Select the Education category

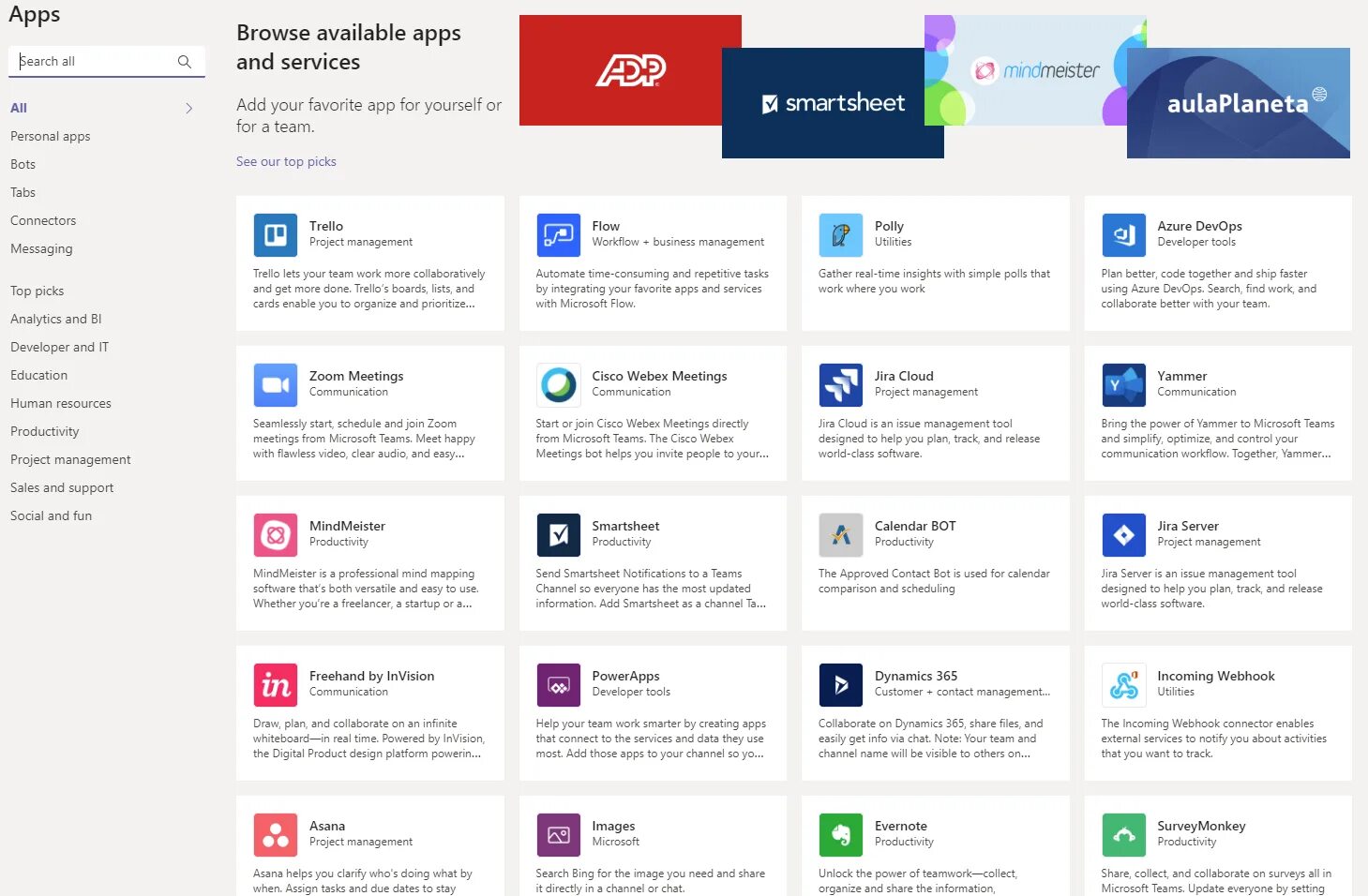tap(39, 375)
